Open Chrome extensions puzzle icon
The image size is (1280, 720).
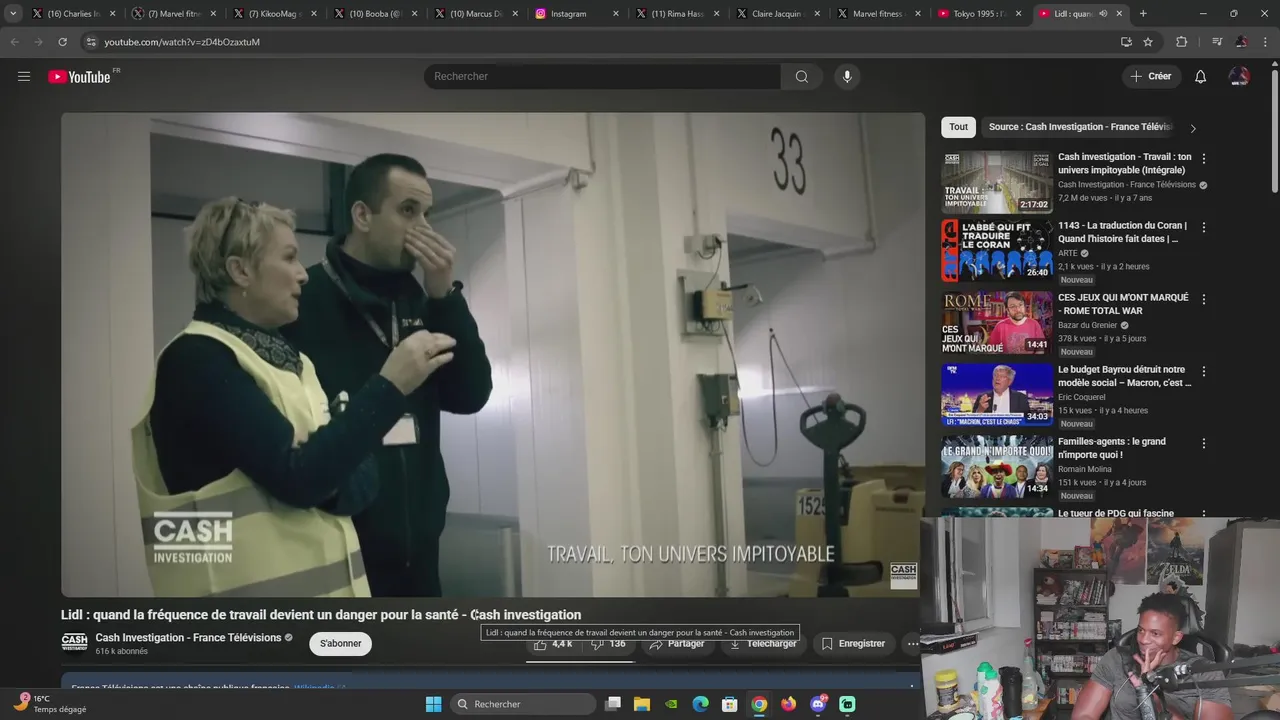[x=1182, y=42]
